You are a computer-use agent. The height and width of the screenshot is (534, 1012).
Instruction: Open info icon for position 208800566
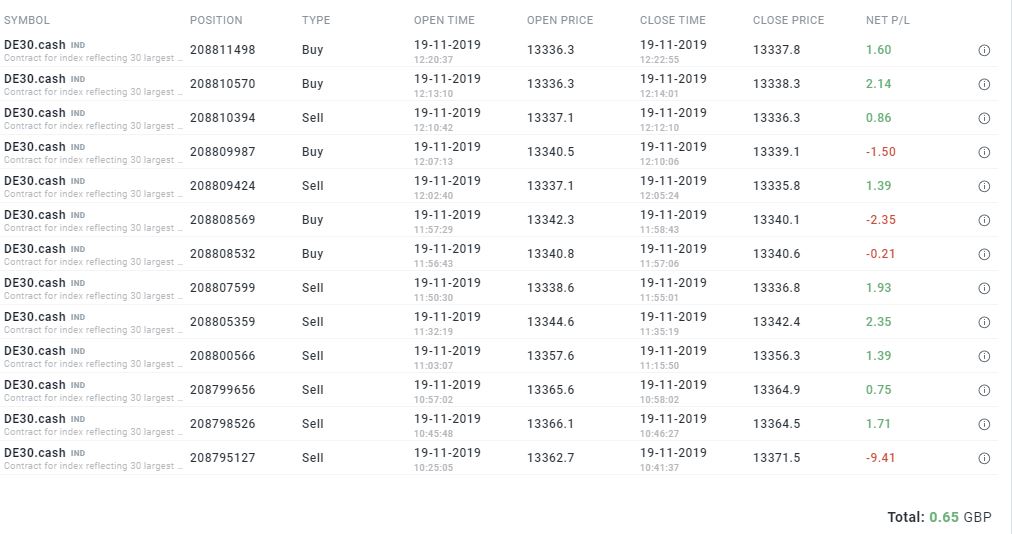pyautogui.click(x=984, y=356)
